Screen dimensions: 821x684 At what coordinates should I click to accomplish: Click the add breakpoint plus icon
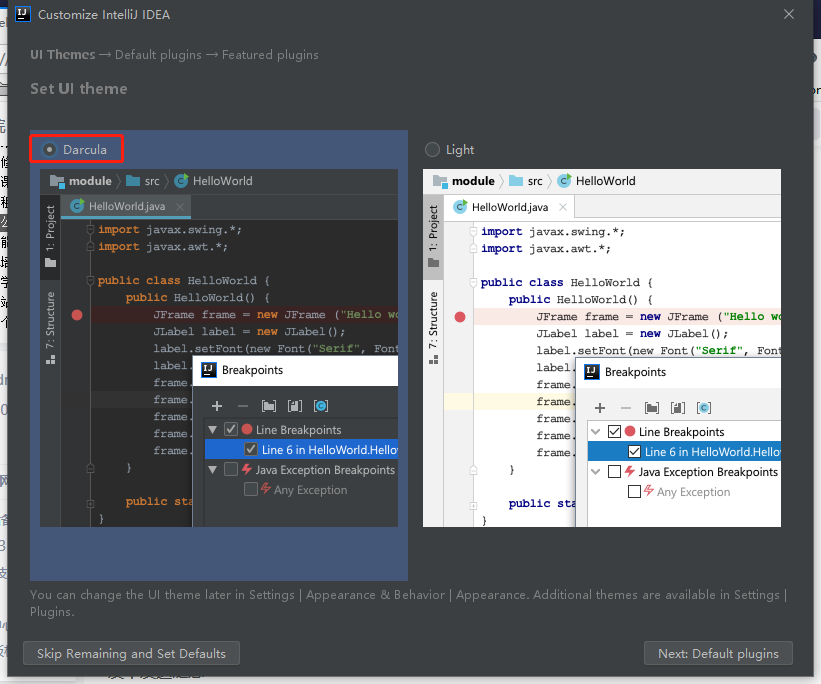tap(218, 406)
